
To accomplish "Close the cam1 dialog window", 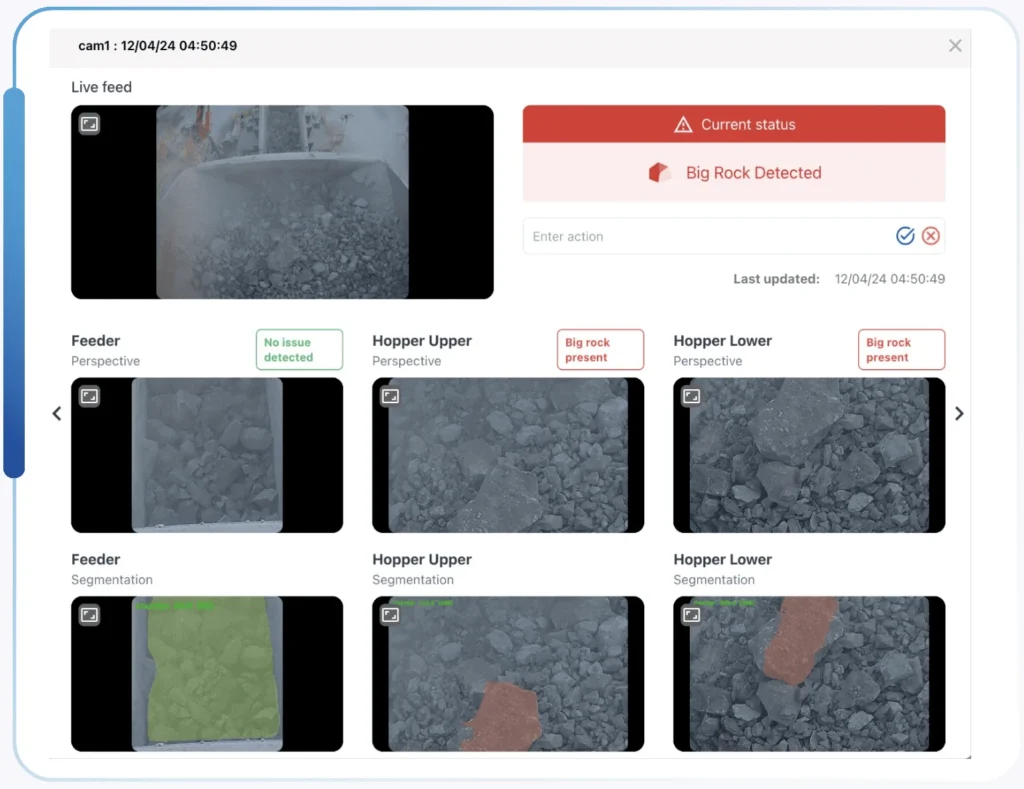I will click(955, 46).
